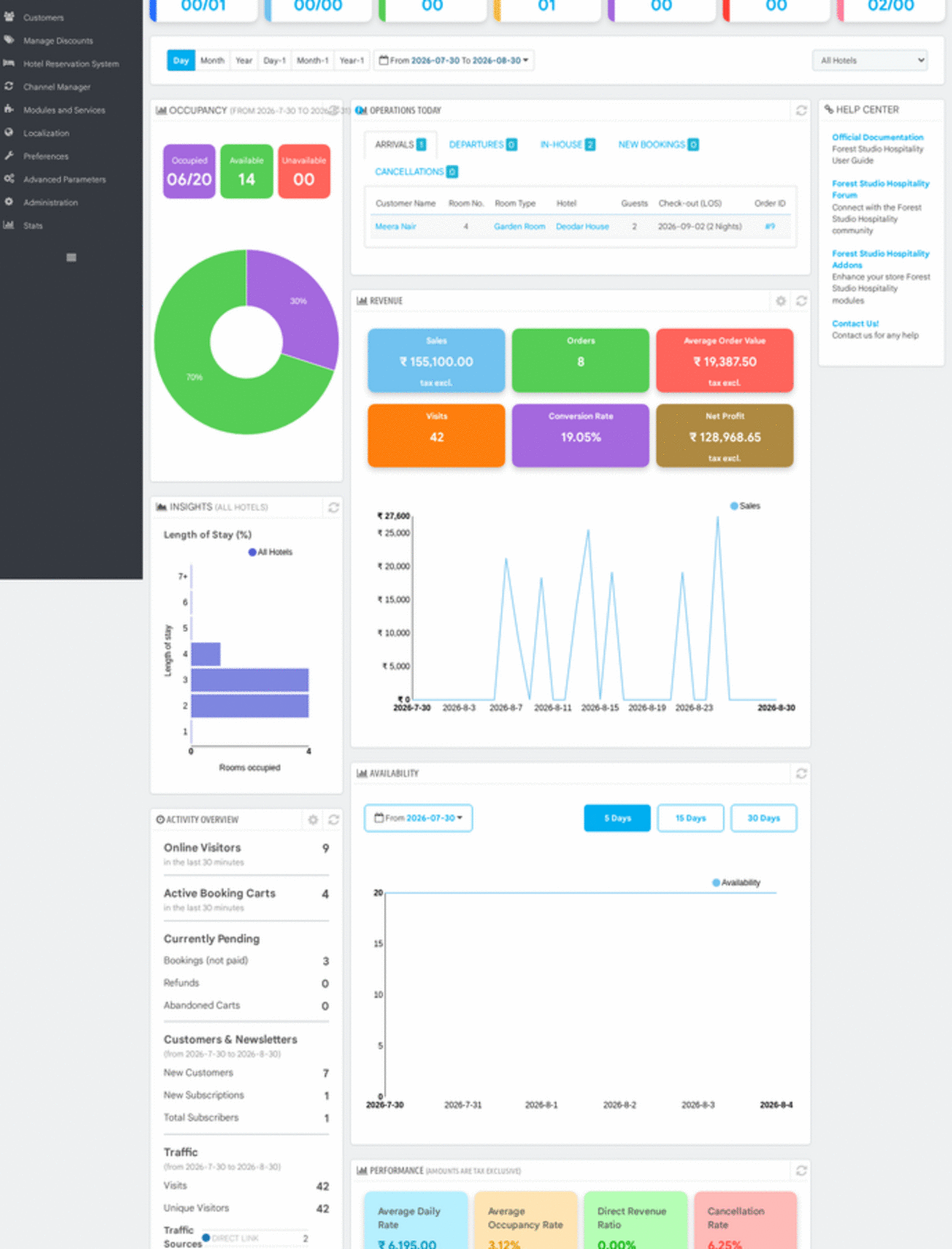
Task: Open Customers sidebar icon
Action: coord(10,17)
